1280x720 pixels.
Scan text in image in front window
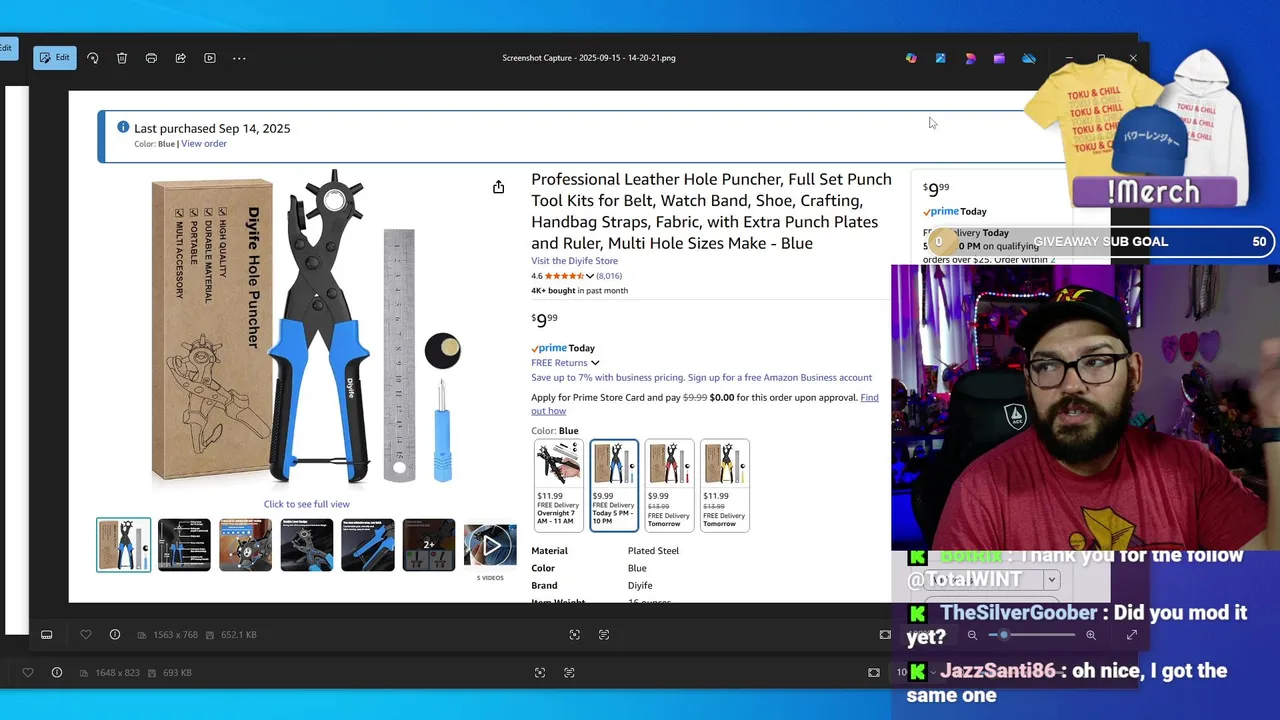click(x=604, y=635)
